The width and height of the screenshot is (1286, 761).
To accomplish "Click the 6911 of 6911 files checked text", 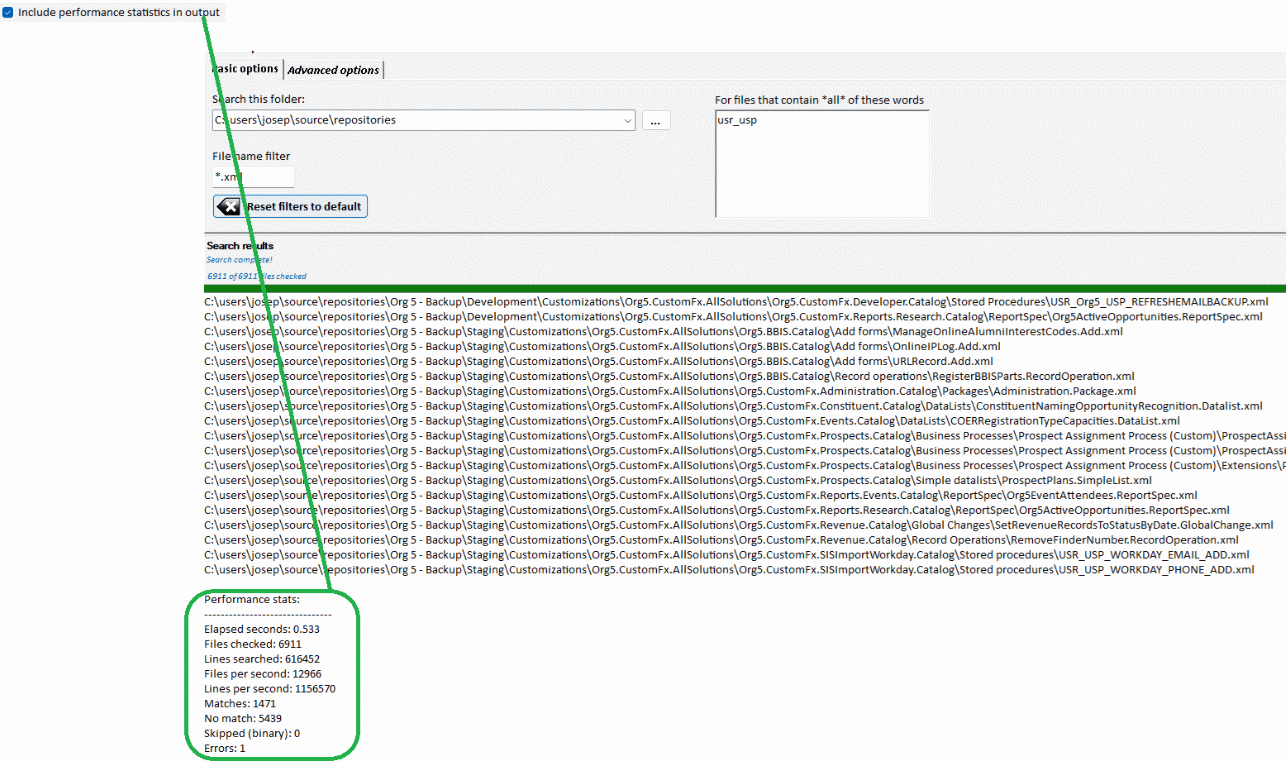I will (257, 276).
